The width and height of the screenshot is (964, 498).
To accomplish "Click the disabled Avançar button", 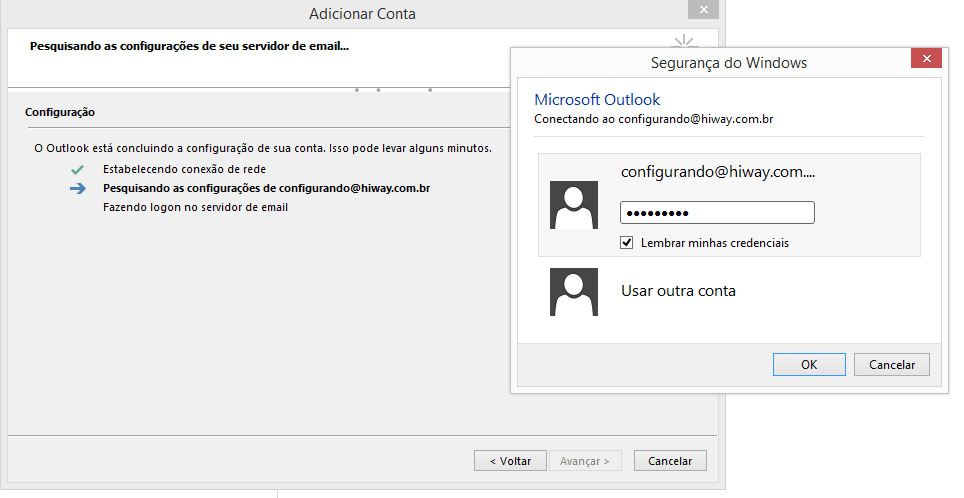I will 584,460.
